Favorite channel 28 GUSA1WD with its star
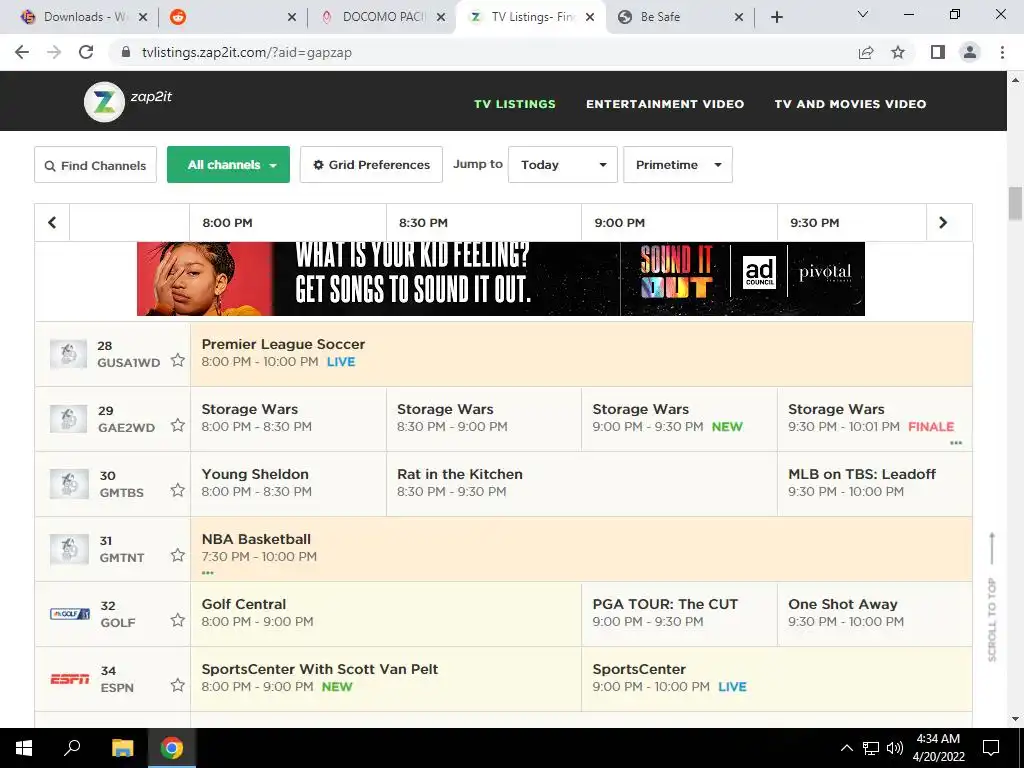Screen dimensions: 1024x768 (178, 360)
